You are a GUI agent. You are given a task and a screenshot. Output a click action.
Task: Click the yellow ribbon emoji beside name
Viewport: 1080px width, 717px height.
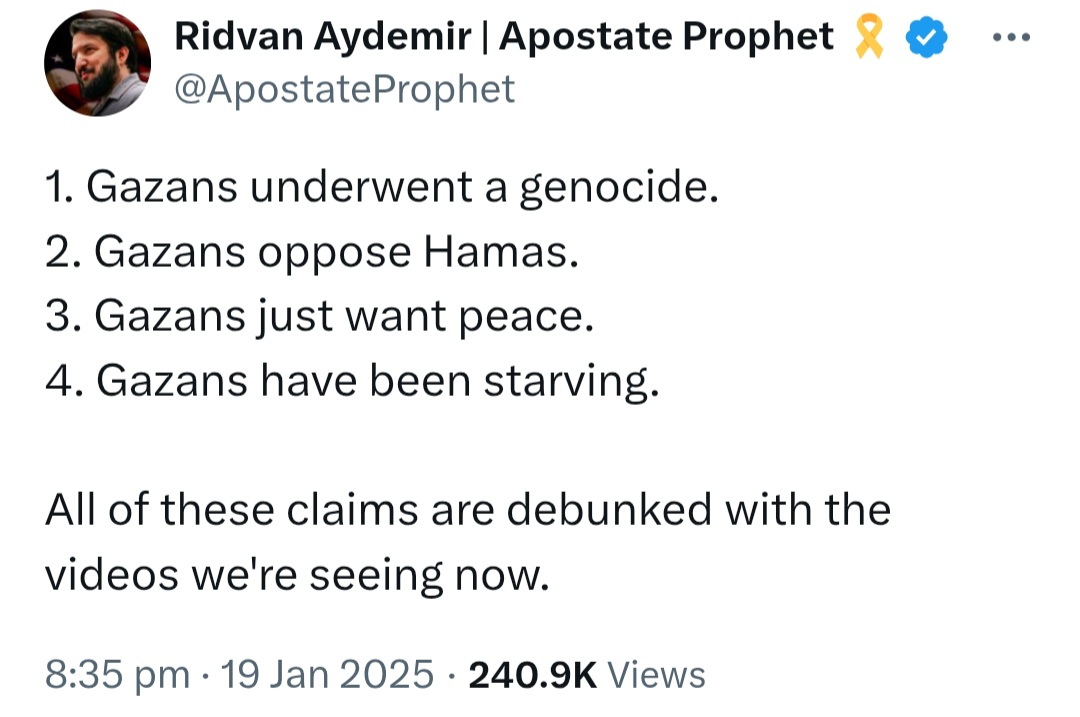[869, 37]
